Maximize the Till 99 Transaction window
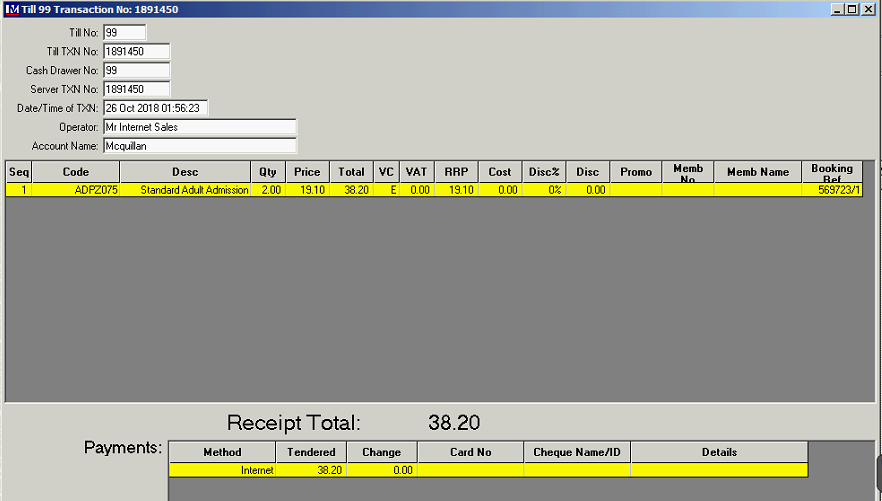Screen dimensions: 882x501 tap(852, 9)
